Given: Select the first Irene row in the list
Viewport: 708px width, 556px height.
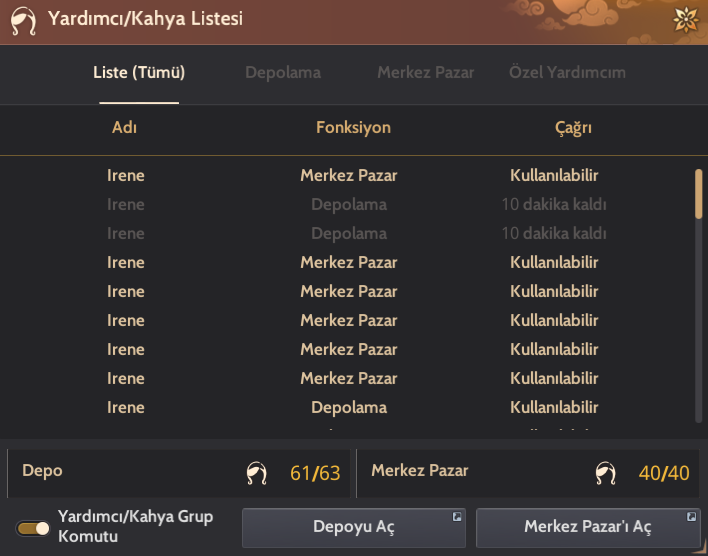Looking at the screenshot, I should click(x=349, y=176).
